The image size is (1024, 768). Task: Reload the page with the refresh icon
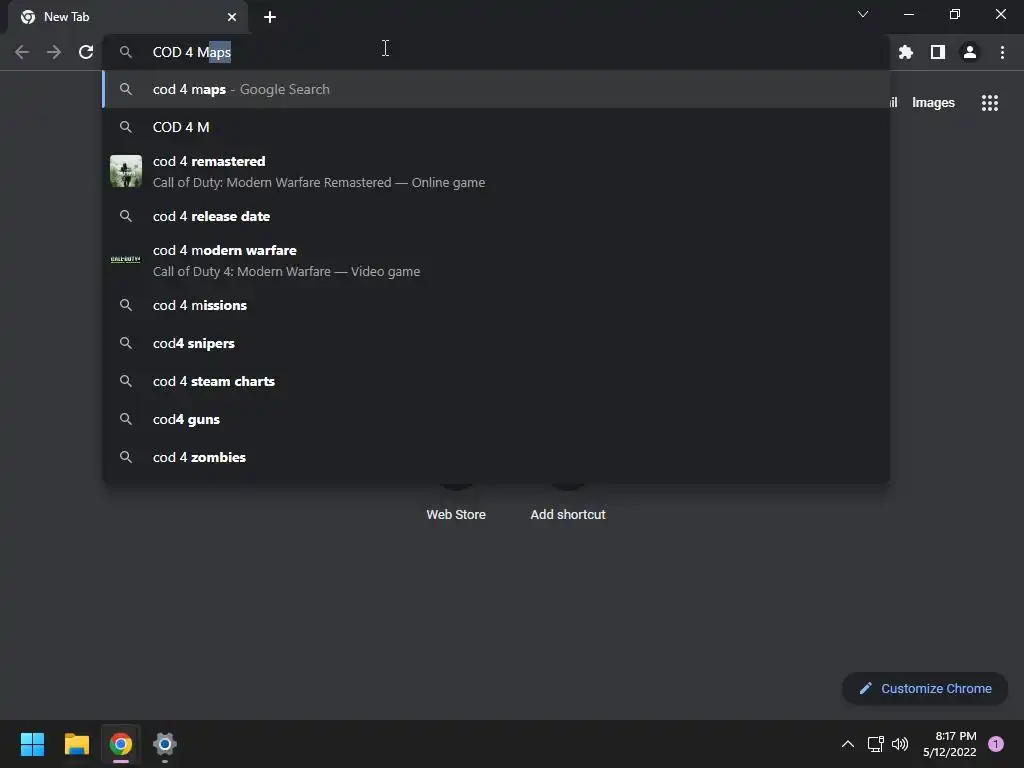pyautogui.click(x=86, y=52)
